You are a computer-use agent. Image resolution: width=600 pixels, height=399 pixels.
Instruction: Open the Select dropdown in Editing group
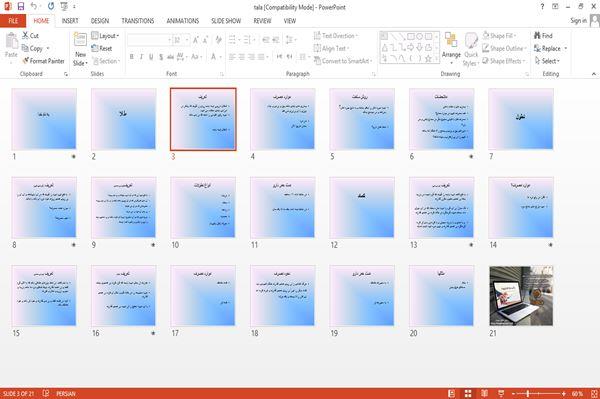547,61
